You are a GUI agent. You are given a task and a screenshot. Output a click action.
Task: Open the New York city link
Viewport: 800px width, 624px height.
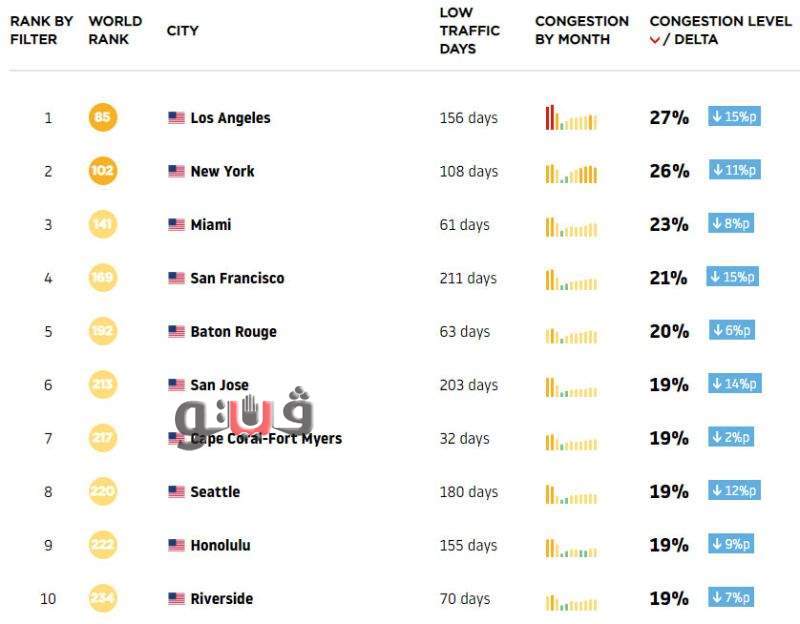[222, 171]
